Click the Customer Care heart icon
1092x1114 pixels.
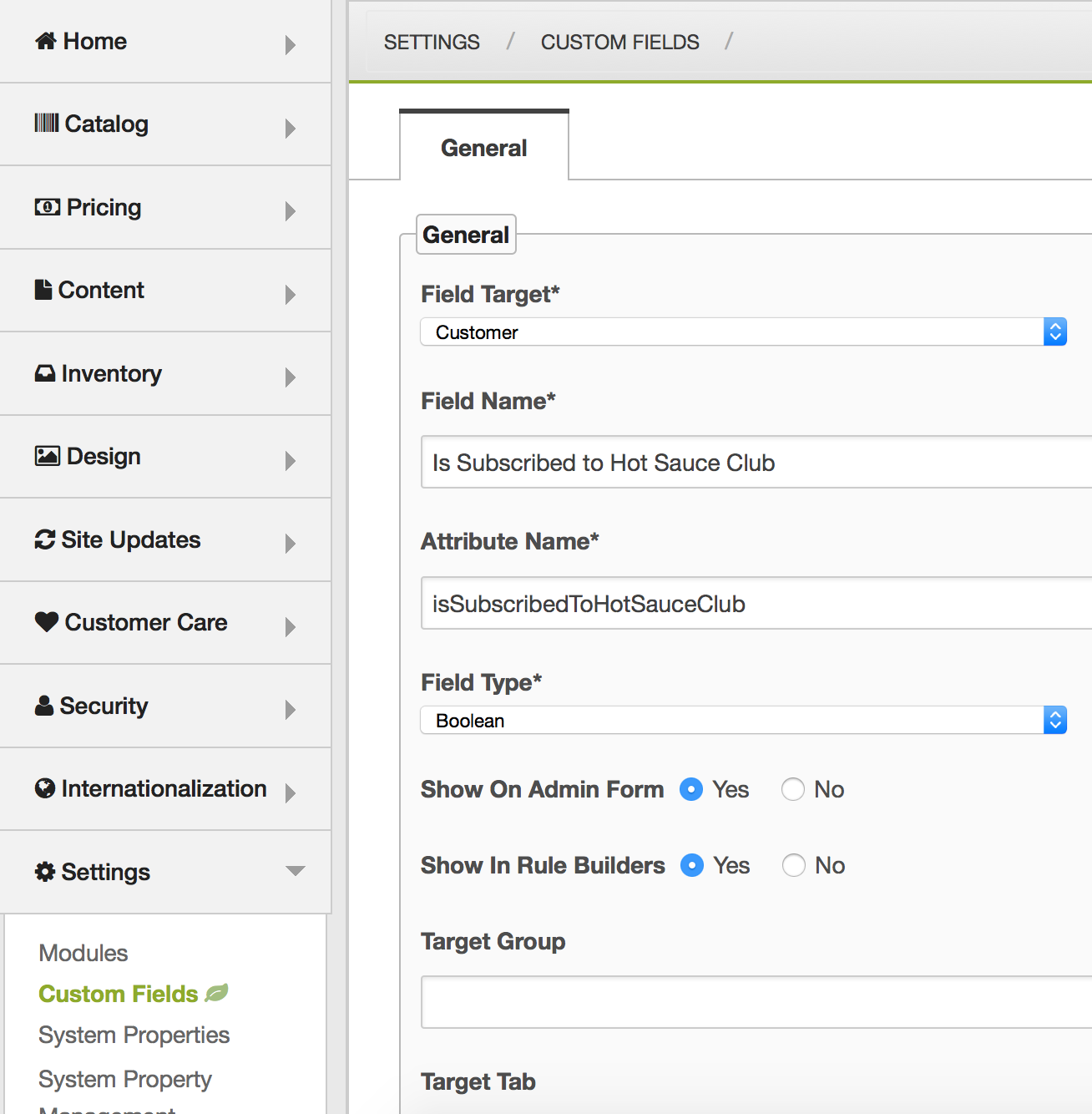click(x=47, y=621)
